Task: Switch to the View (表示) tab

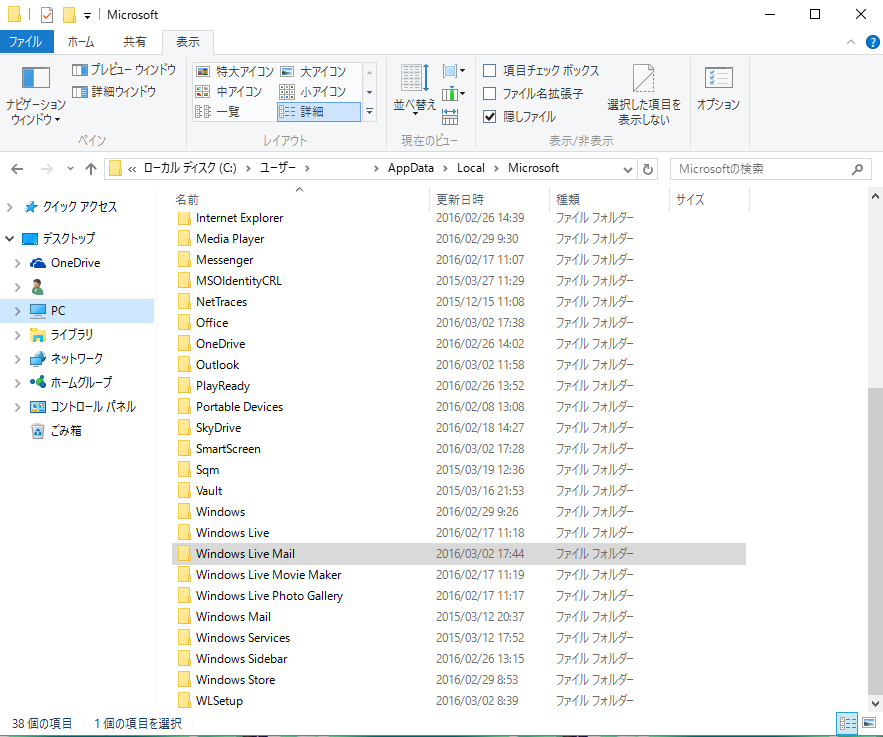Action: (188, 42)
